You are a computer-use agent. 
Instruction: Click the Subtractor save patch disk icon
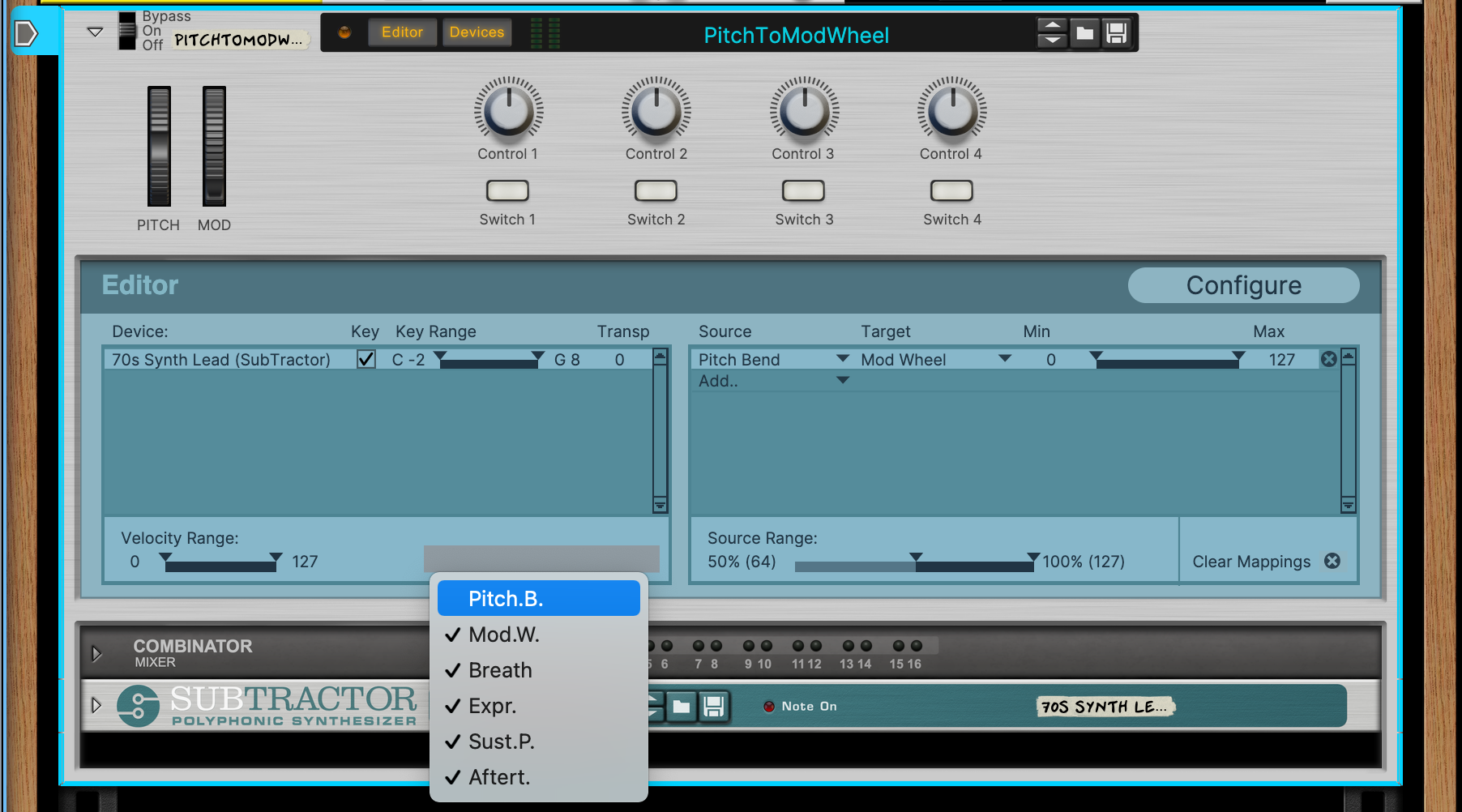click(x=714, y=707)
